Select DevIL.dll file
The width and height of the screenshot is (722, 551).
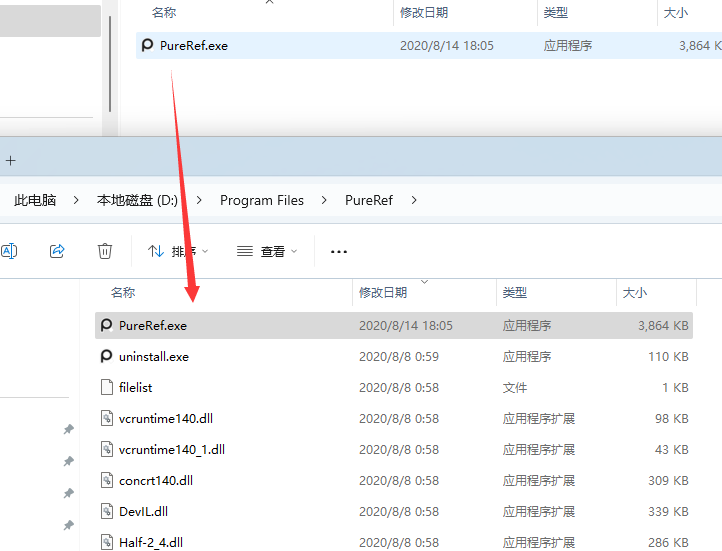click(x=394, y=511)
